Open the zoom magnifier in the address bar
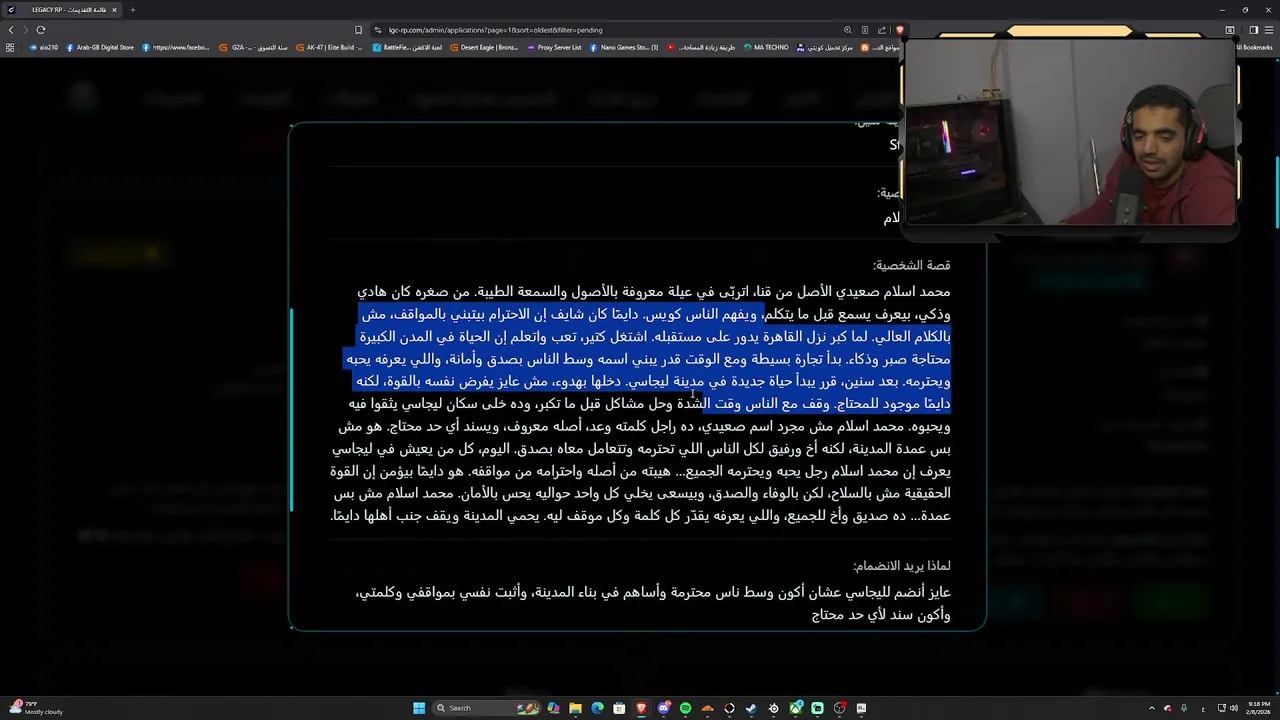Screen dimensions: 1280x720 848,30
